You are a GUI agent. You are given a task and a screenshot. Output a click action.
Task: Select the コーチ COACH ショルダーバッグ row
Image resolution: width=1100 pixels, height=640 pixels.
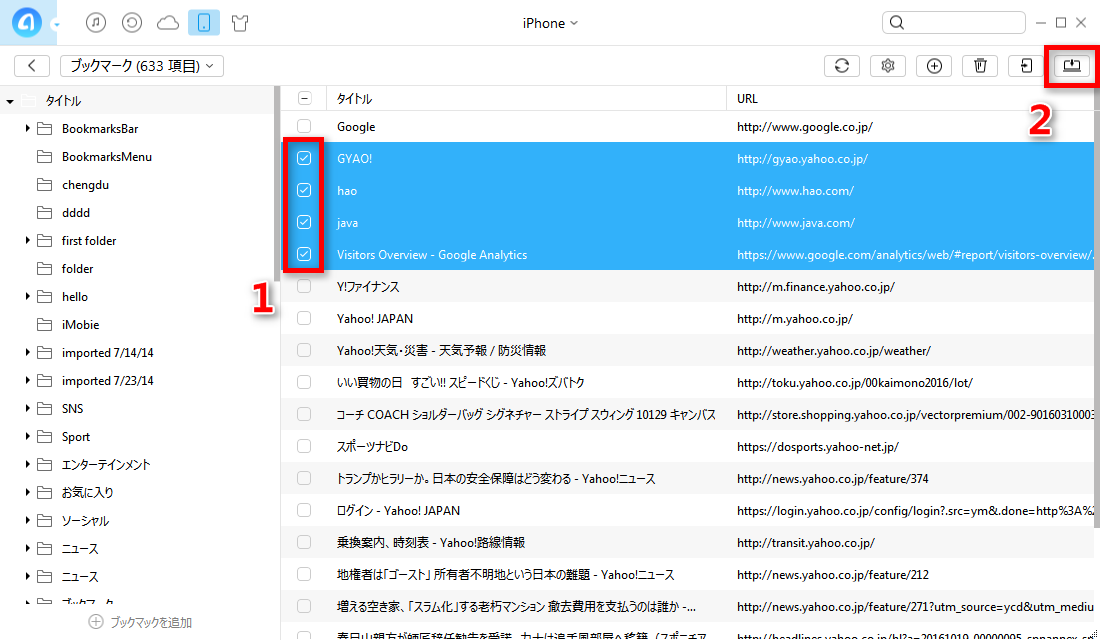pyautogui.click(x=687, y=414)
